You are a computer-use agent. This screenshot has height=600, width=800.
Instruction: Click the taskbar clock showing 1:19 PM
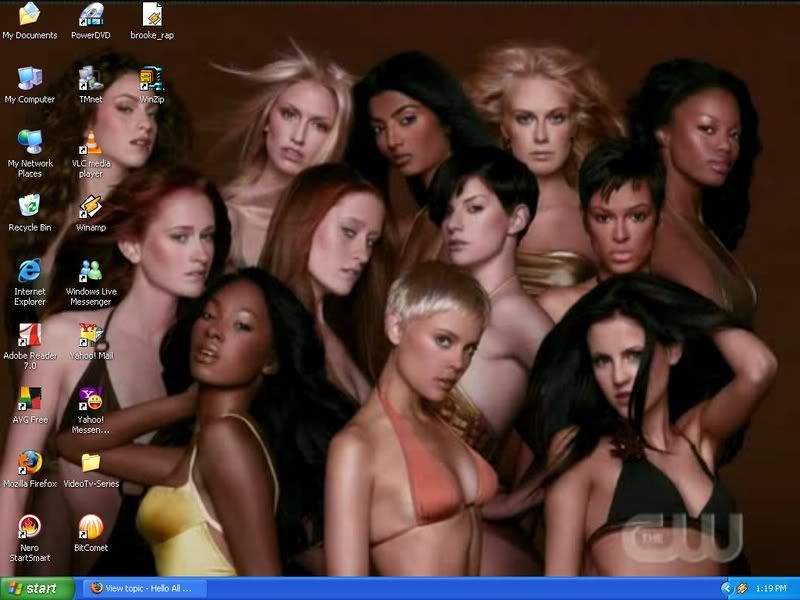coord(772,589)
